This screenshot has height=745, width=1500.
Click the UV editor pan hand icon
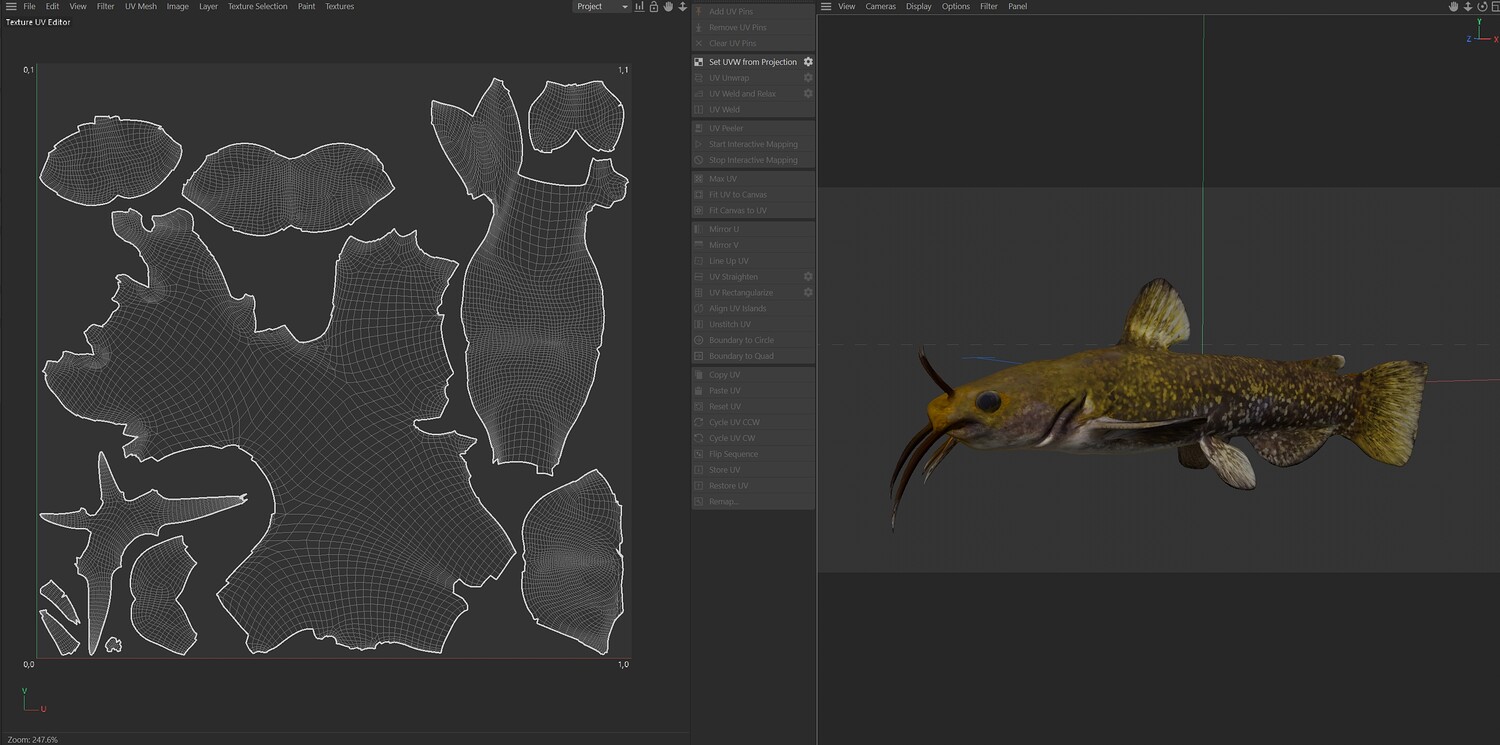pyautogui.click(x=668, y=7)
